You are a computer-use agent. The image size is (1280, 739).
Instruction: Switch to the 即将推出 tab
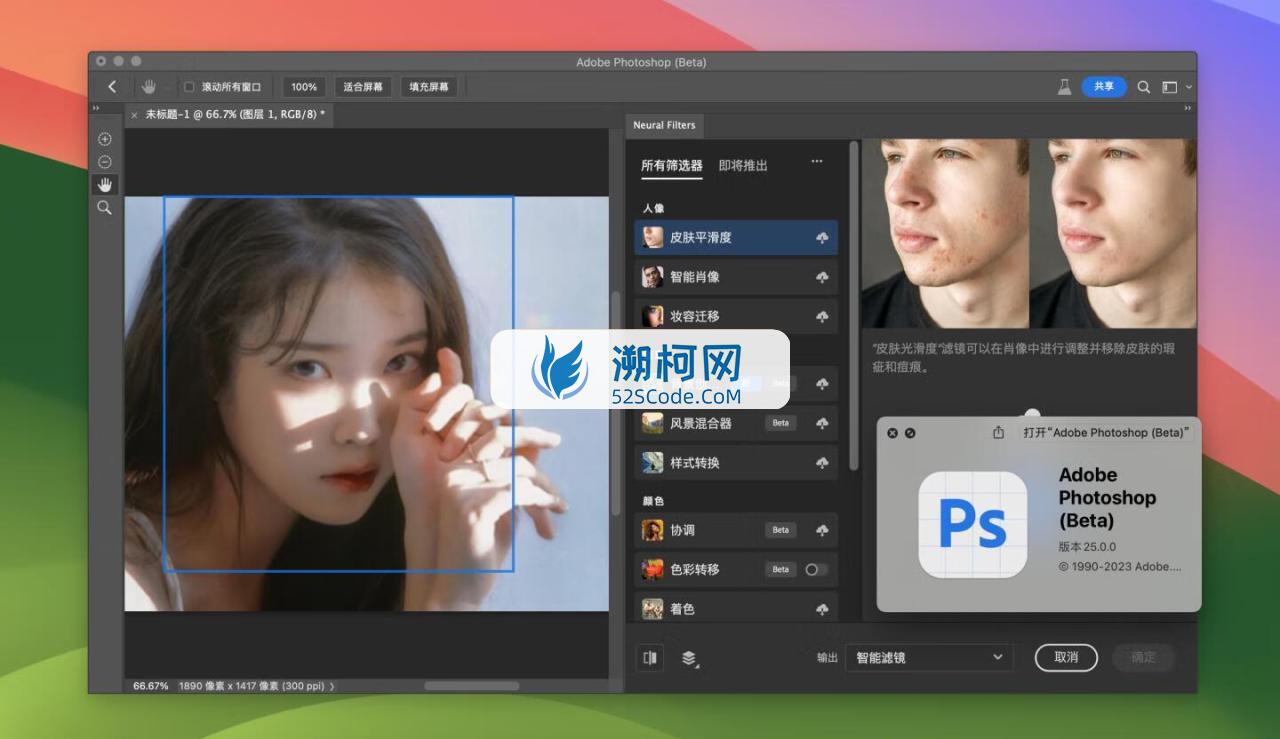click(x=743, y=166)
